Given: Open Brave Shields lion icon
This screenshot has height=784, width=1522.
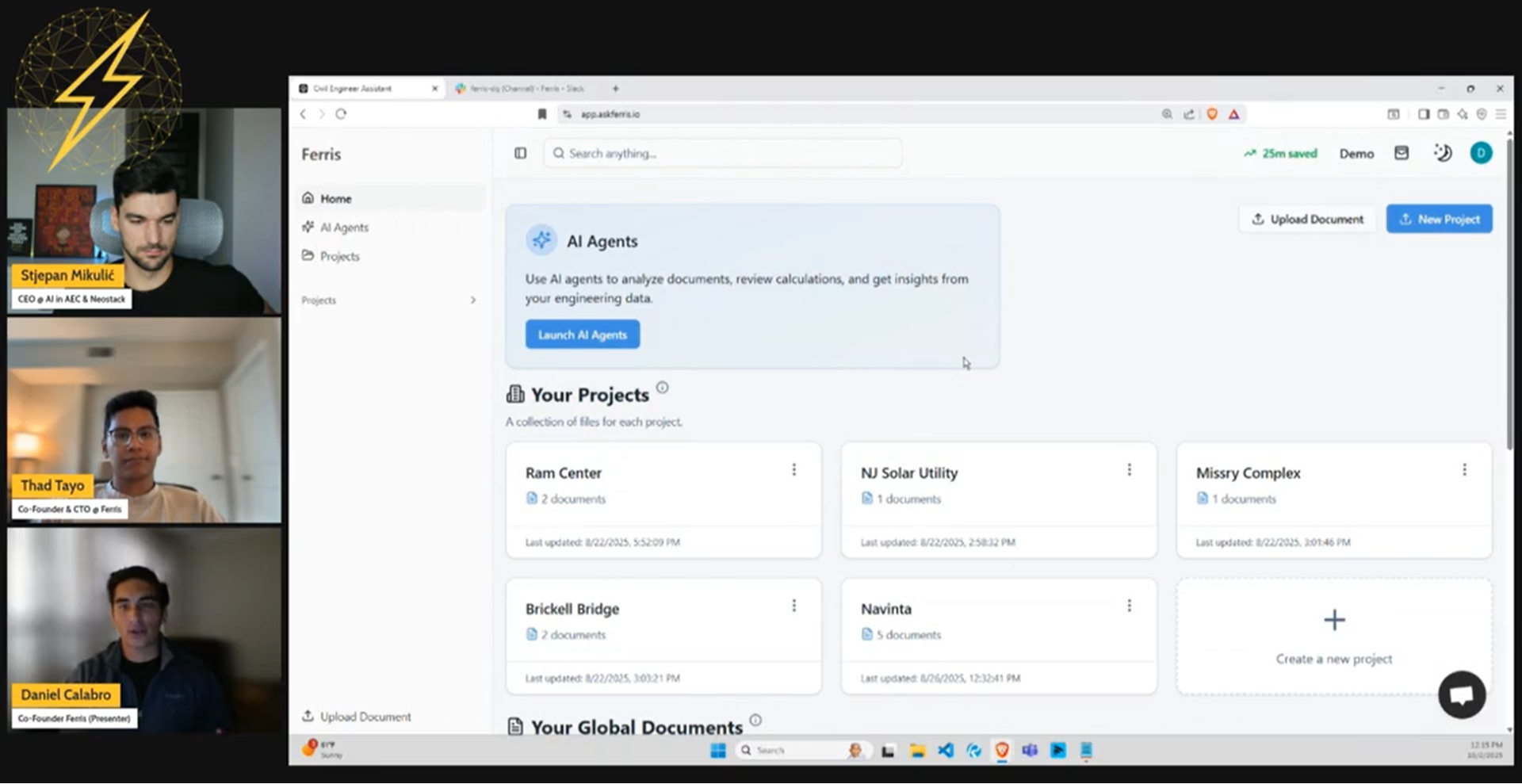Looking at the screenshot, I should pyautogui.click(x=1212, y=114).
